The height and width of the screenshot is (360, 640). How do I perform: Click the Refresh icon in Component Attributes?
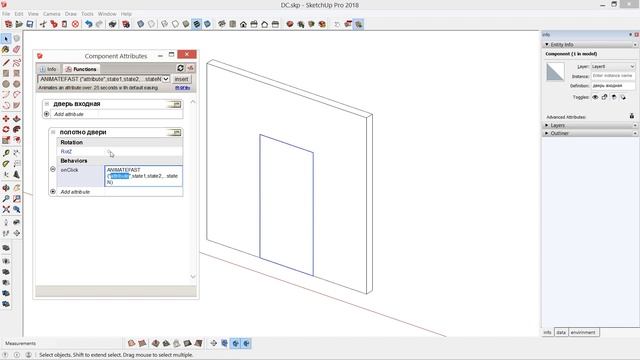tap(180, 68)
